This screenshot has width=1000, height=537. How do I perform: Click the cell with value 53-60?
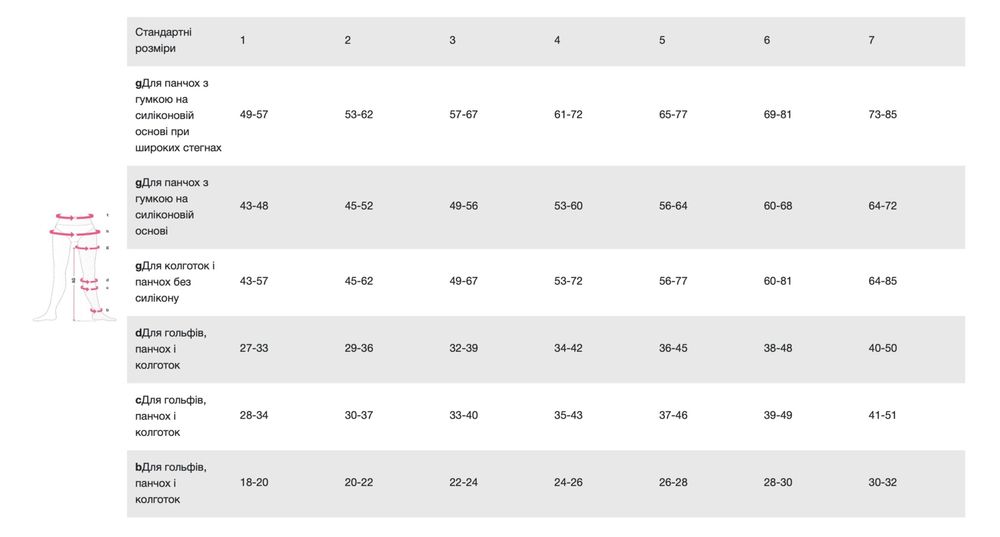[568, 206]
